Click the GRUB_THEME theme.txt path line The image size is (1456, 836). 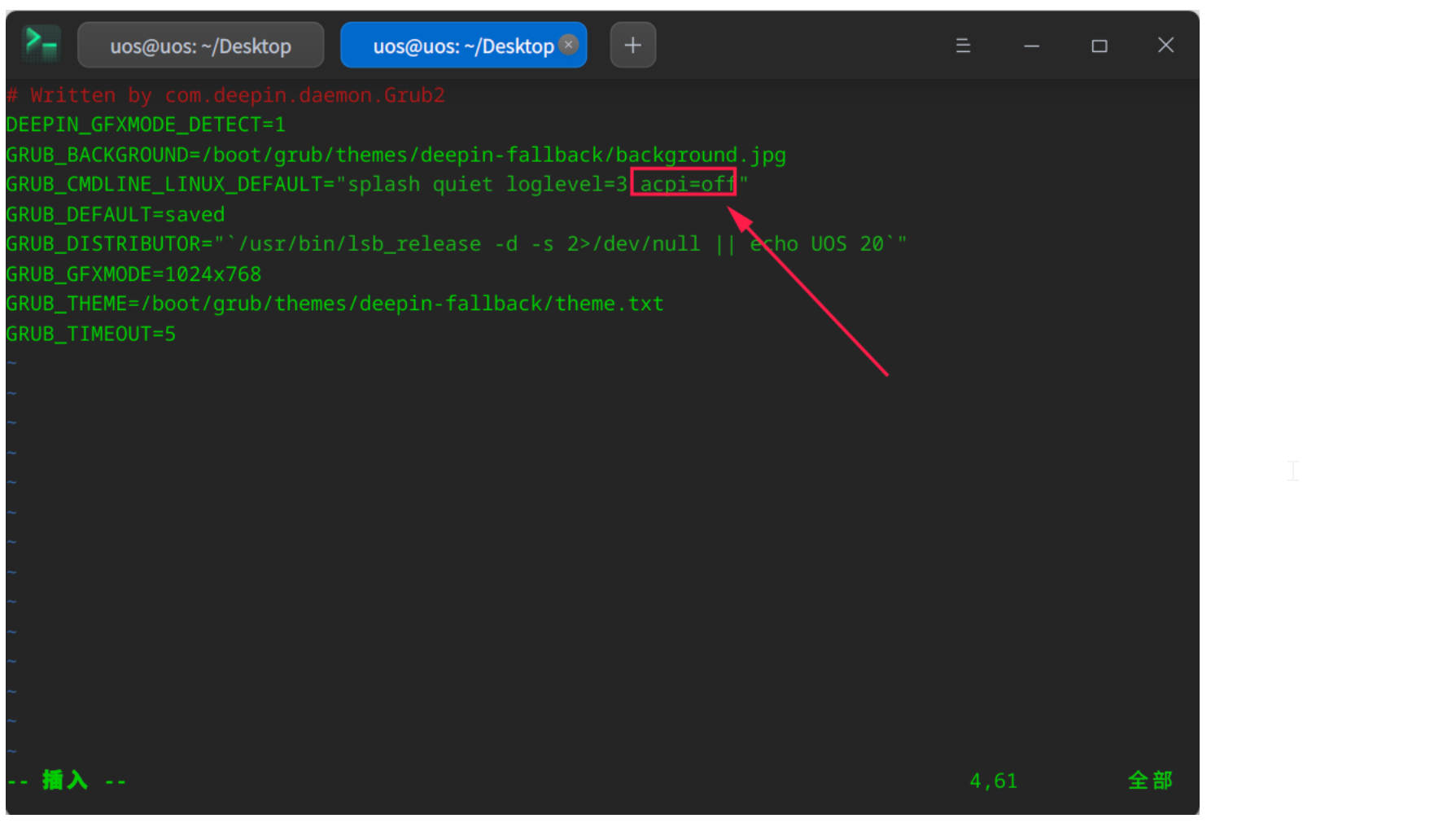[x=334, y=304]
